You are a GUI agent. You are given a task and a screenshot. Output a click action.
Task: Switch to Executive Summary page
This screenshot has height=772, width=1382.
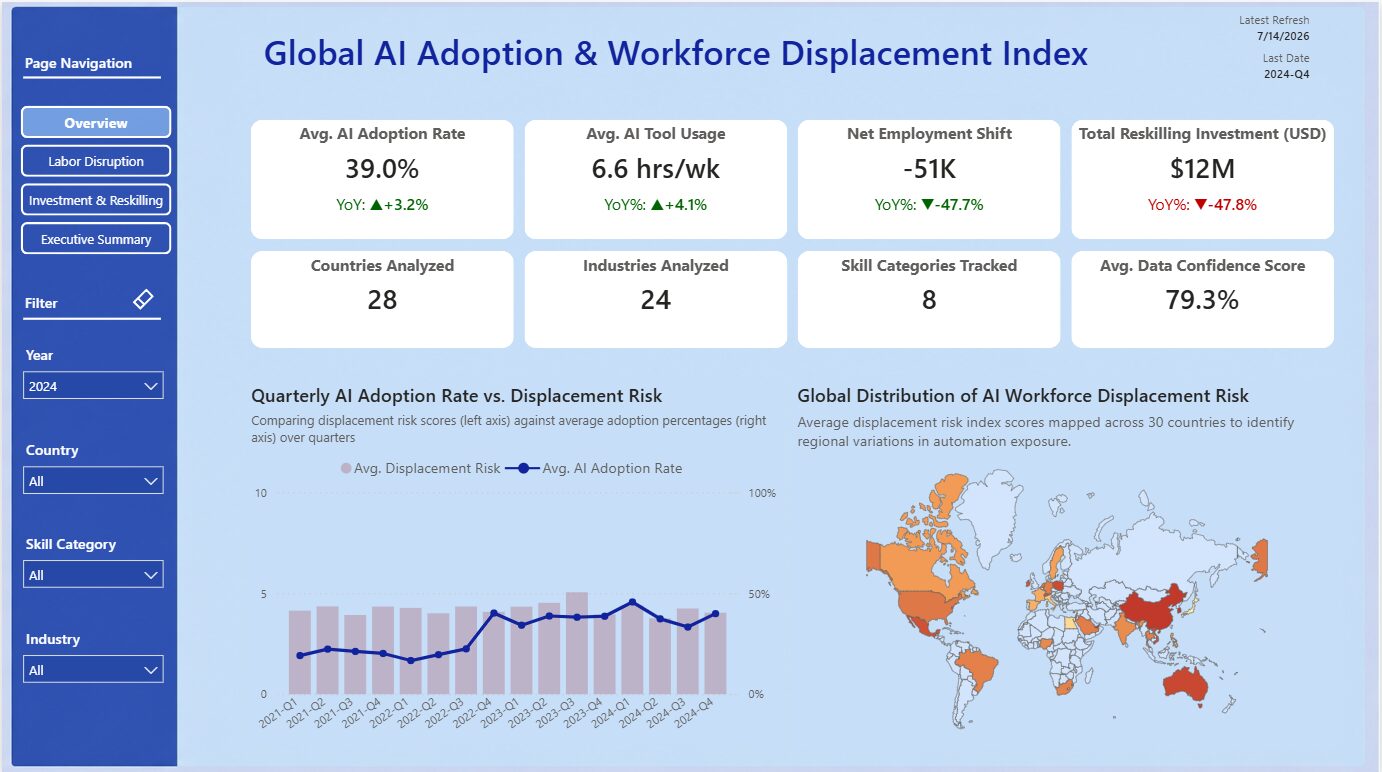pos(96,239)
